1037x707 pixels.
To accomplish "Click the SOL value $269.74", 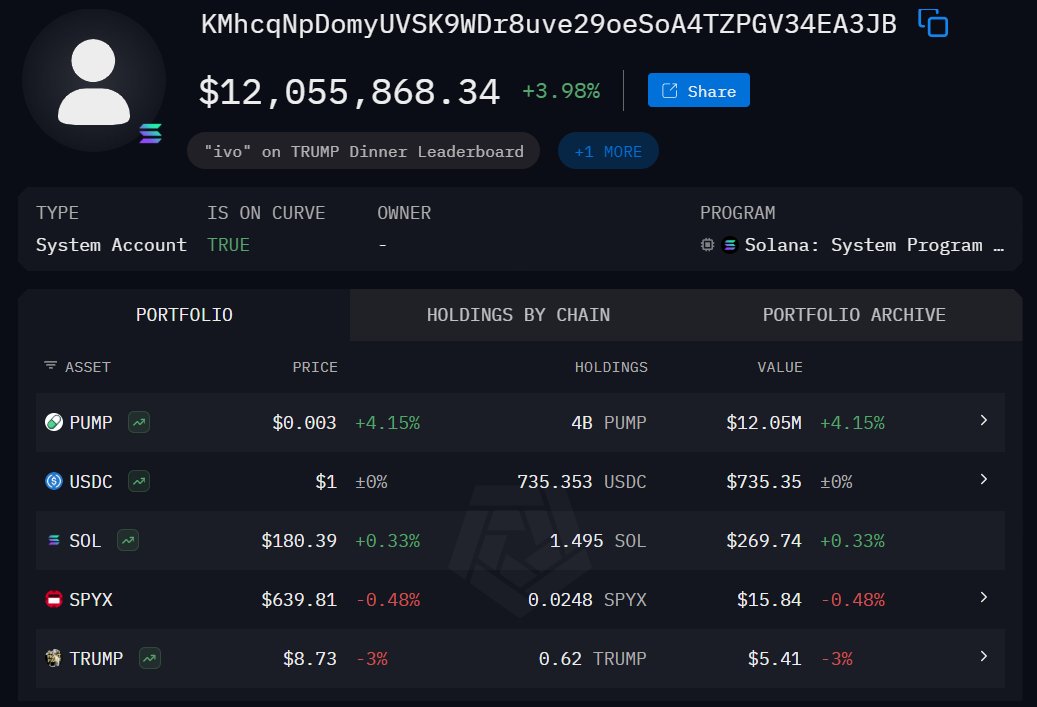I will click(x=764, y=541).
